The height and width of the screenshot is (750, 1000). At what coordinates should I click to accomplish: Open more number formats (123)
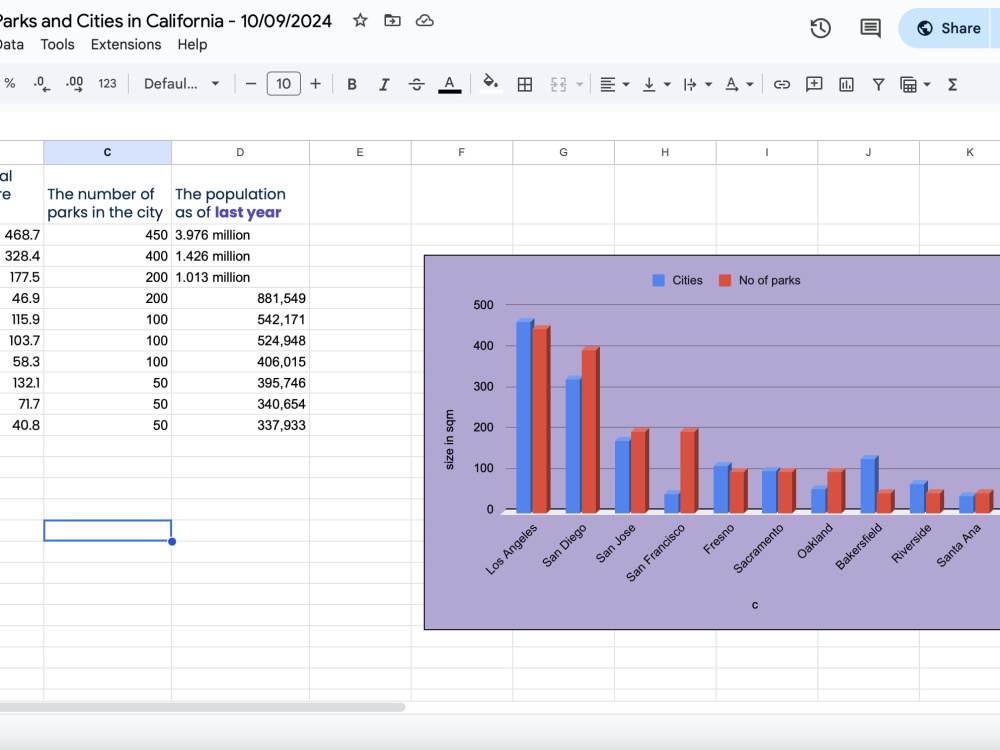pos(107,84)
